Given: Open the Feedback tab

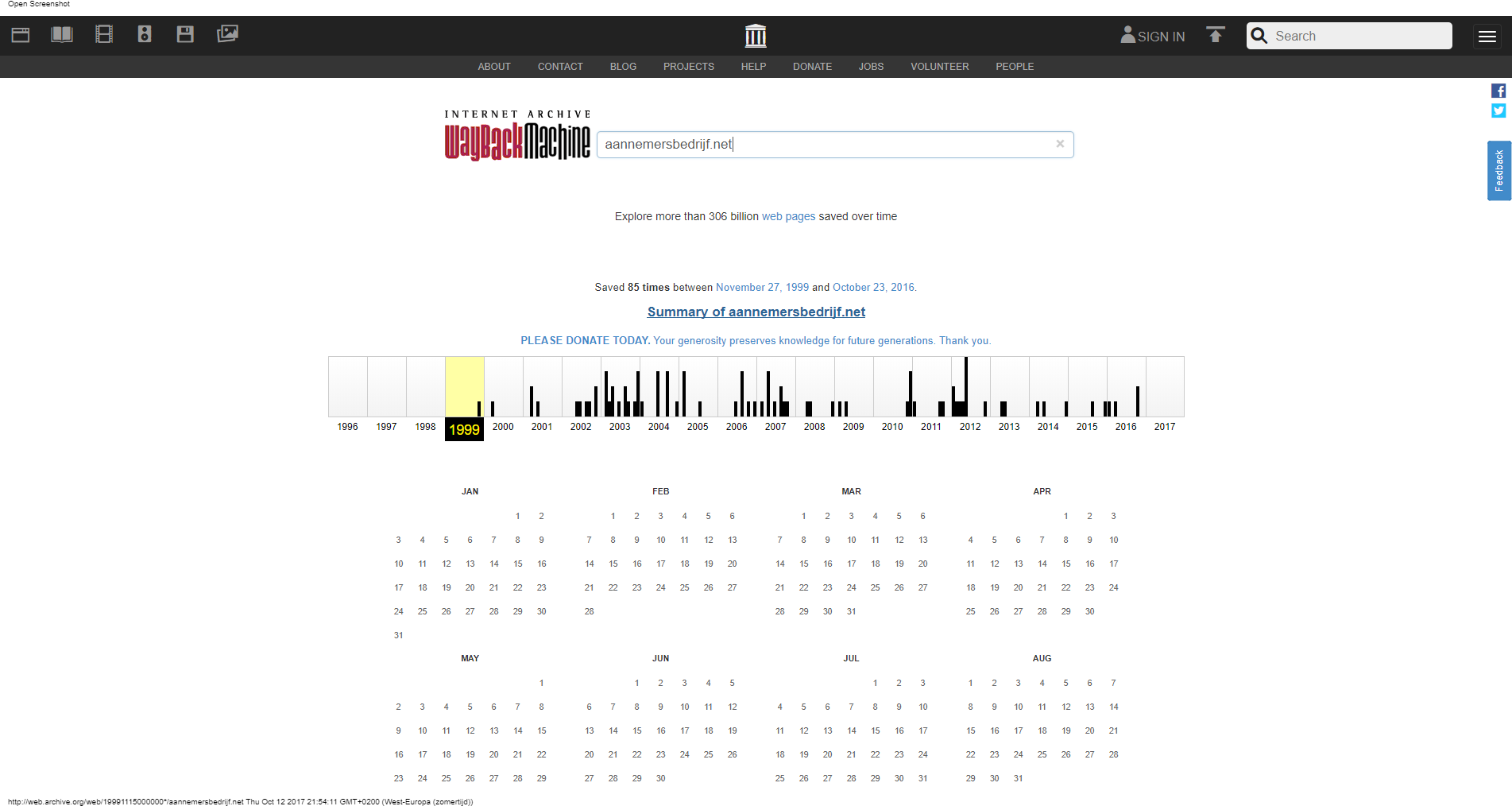Looking at the screenshot, I should tap(1499, 171).
